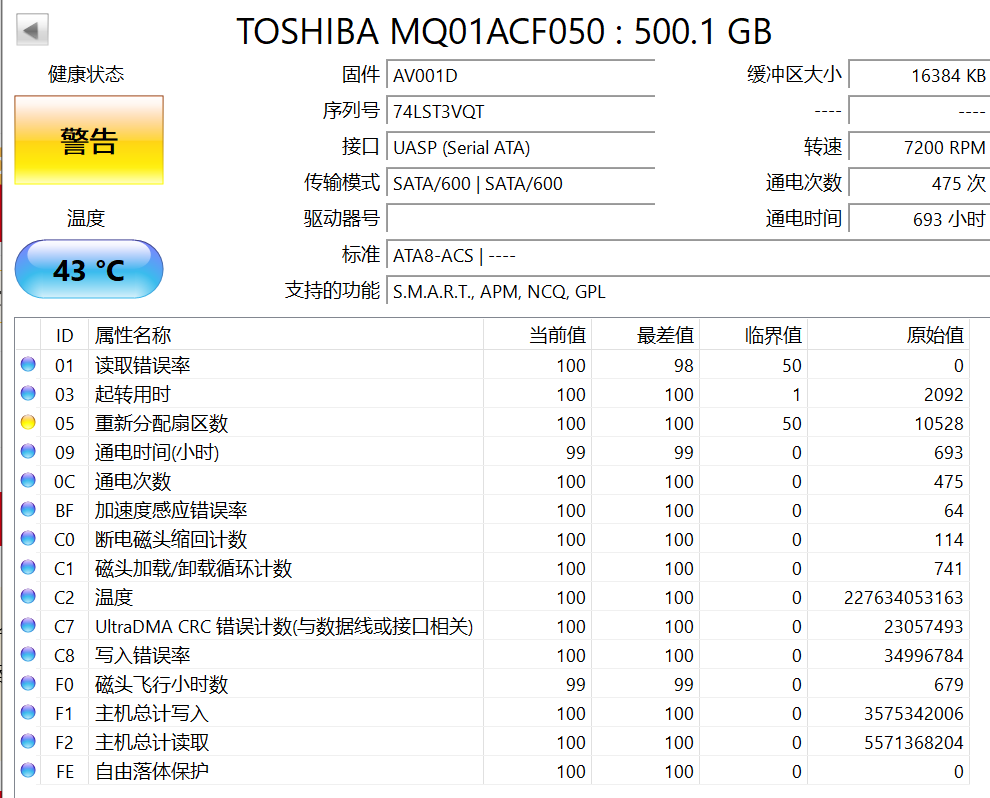
Task: Select the UltraDMA CRC 错误计数 row
Action: [283, 626]
